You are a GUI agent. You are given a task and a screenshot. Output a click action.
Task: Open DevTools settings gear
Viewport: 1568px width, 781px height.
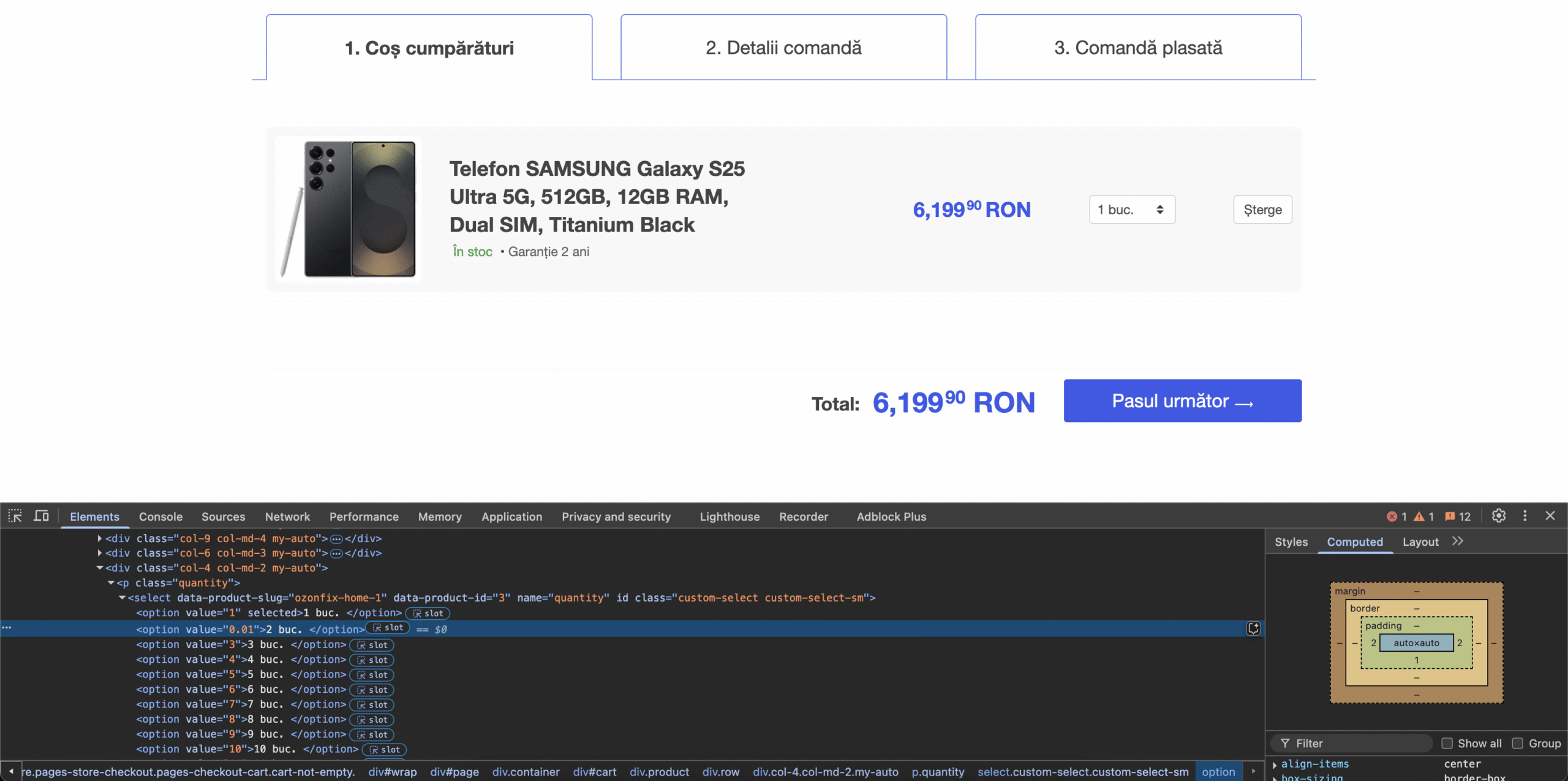pyautogui.click(x=1499, y=516)
